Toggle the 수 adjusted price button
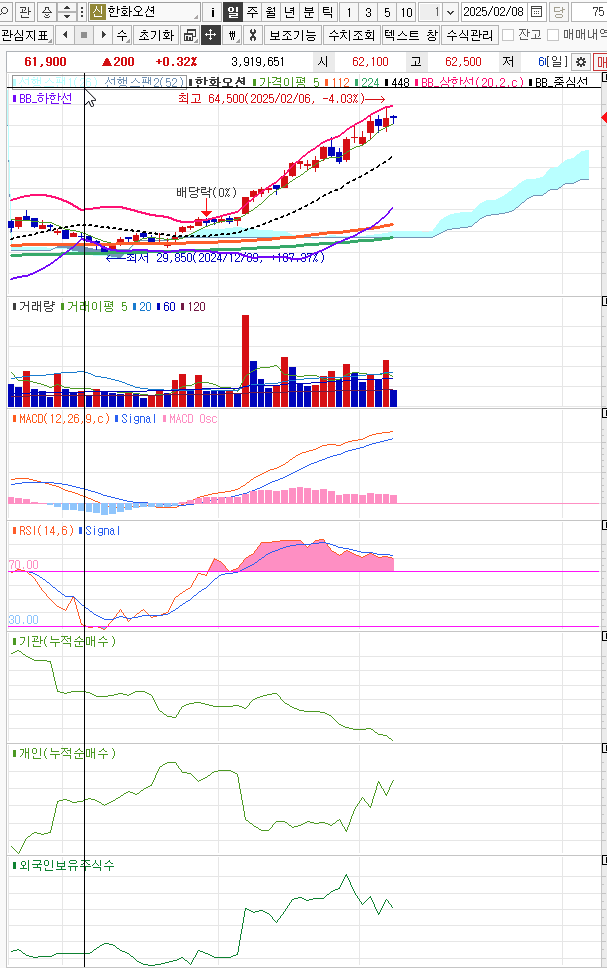The width and height of the screenshot is (607, 968). (121, 35)
